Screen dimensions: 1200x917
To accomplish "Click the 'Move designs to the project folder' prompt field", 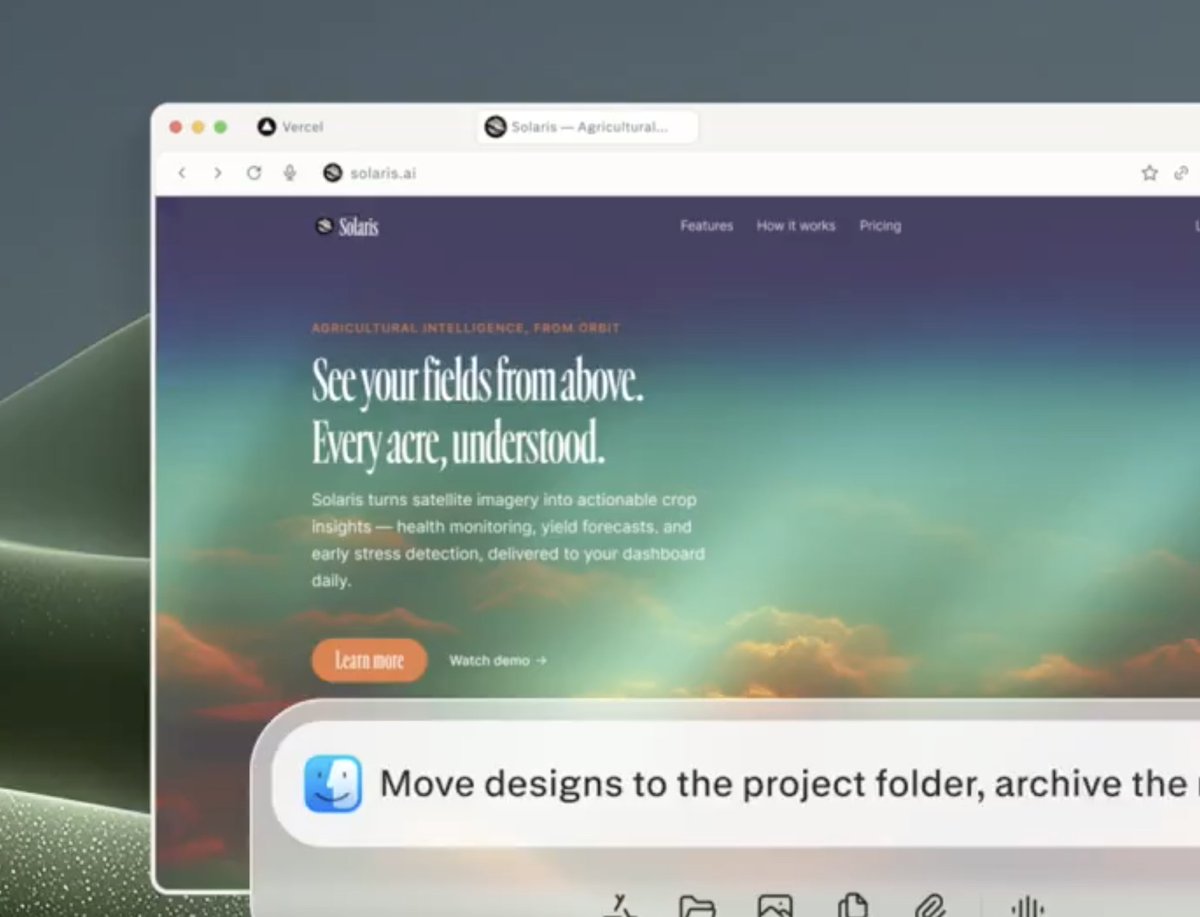I will [x=736, y=784].
